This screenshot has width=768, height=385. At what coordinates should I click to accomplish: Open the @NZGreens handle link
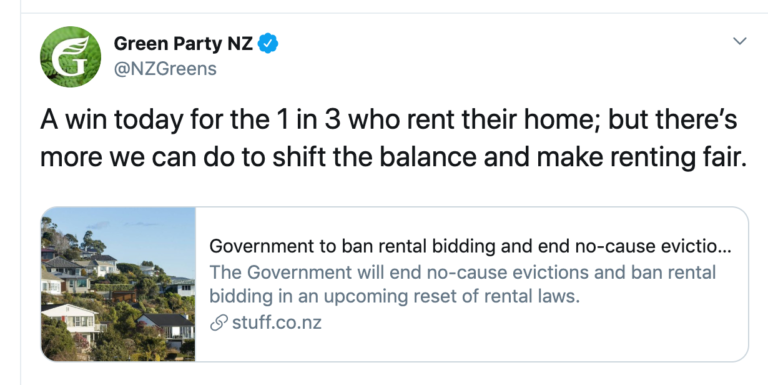point(165,69)
